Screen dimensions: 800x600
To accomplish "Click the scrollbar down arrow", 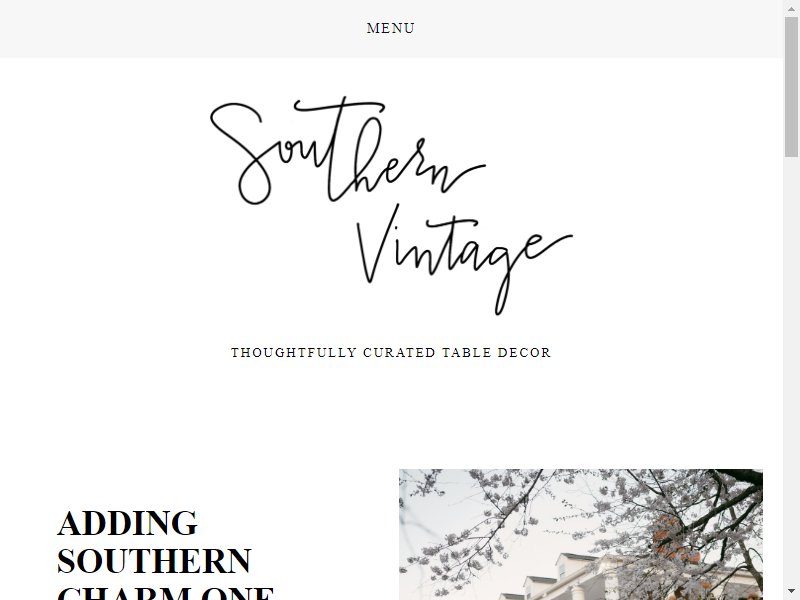I will tap(791, 593).
